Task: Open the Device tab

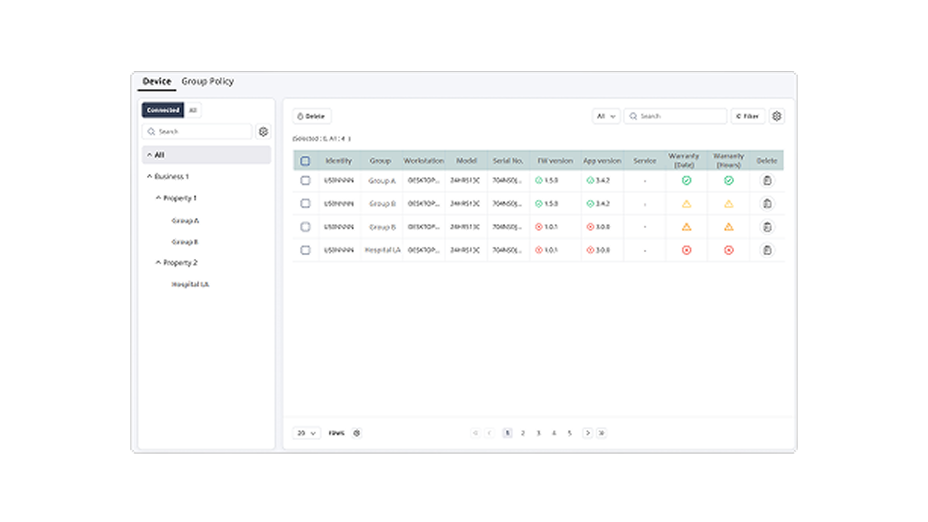Action: (x=157, y=81)
